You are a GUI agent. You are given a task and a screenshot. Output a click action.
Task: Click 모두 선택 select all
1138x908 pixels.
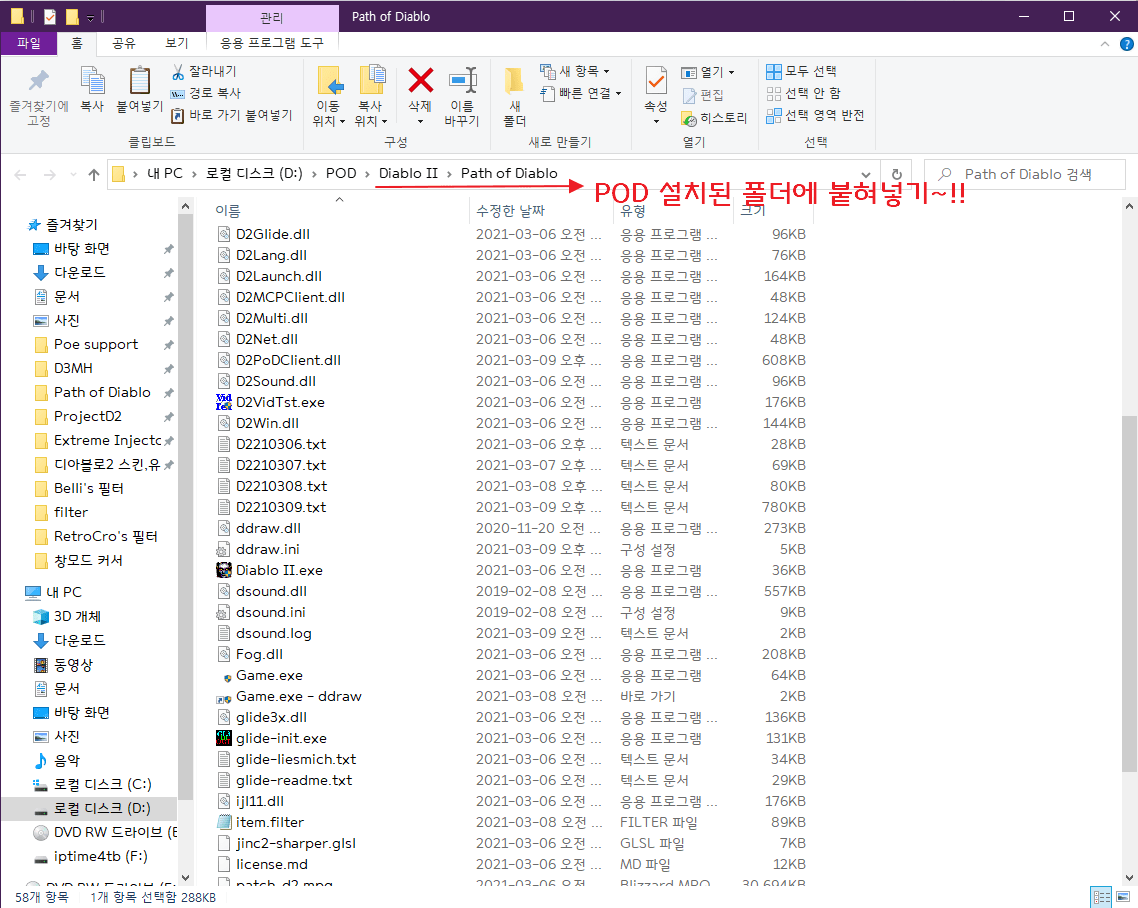pyautogui.click(x=801, y=71)
